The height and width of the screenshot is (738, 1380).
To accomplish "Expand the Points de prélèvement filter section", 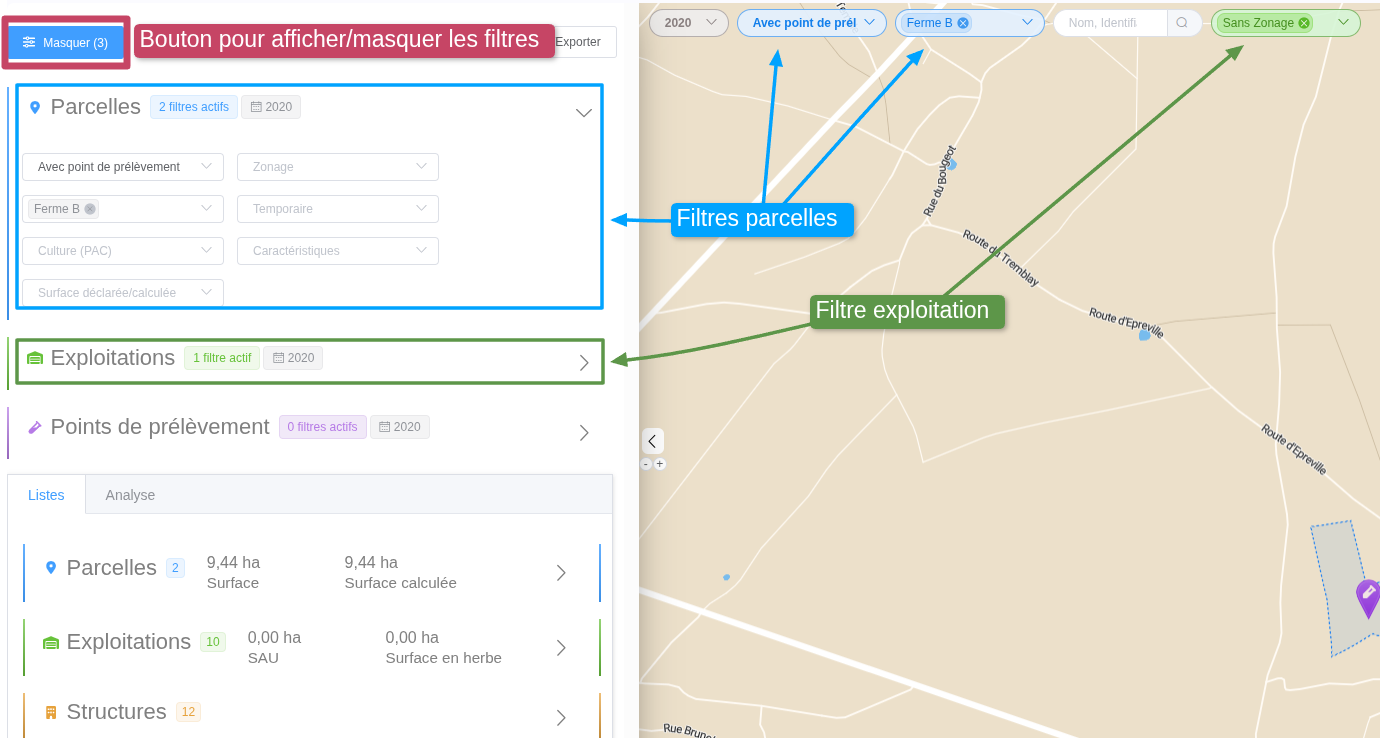I will pos(584,433).
